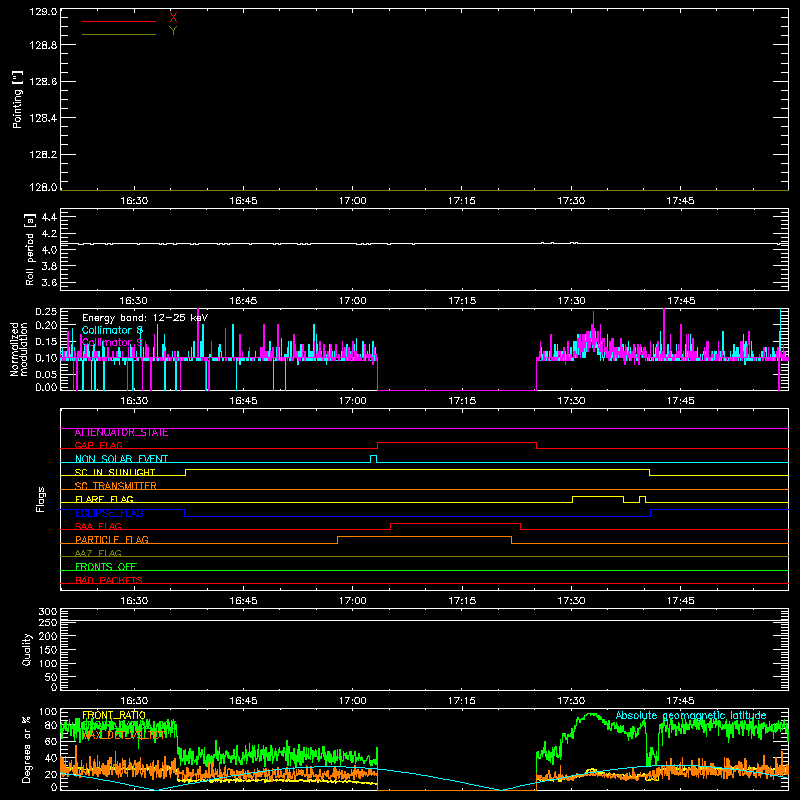Click the PARTICLE_FLAG label
800x800 pixels.
pos(112,540)
